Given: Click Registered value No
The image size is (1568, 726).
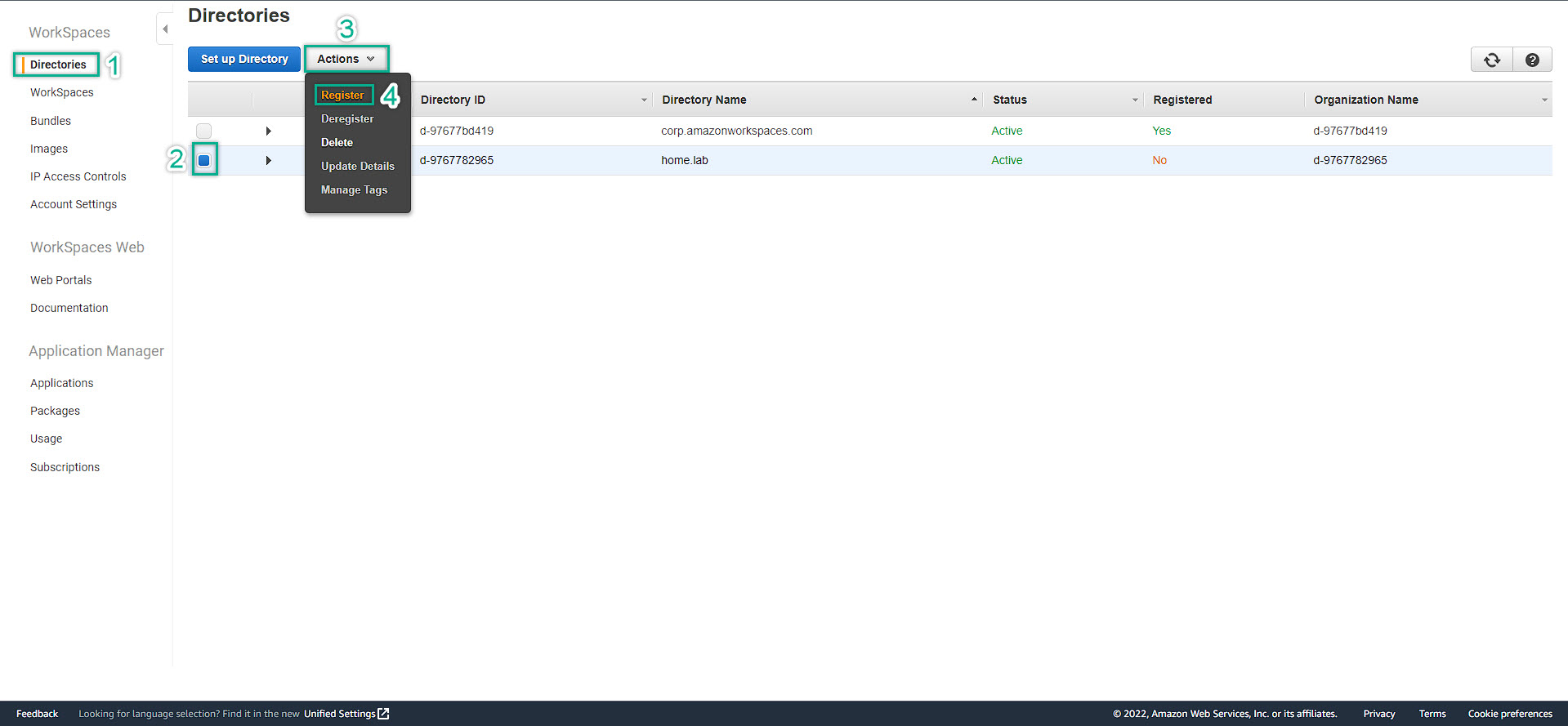Looking at the screenshot, I should click(x=1159, y=160).
